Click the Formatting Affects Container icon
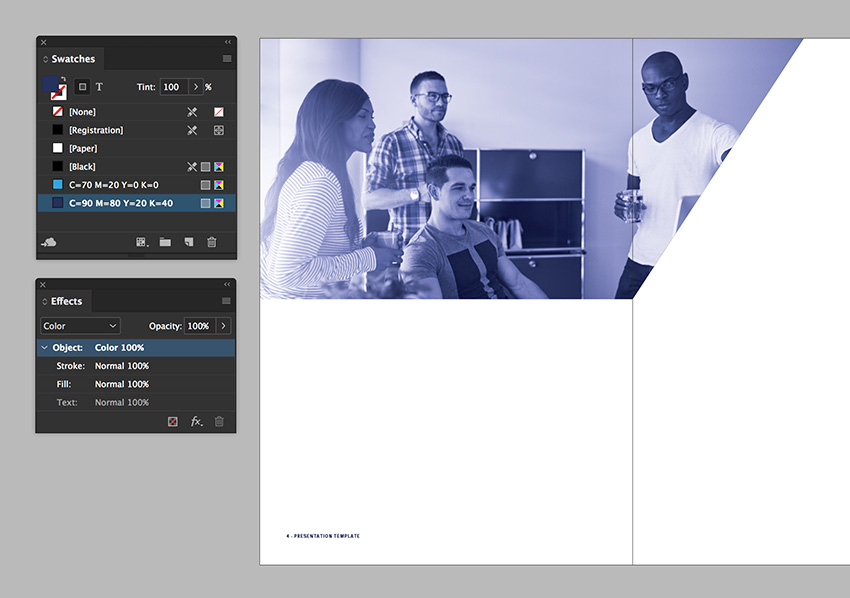The height and width of the screenshot is (598, 850). coord(81,87)
